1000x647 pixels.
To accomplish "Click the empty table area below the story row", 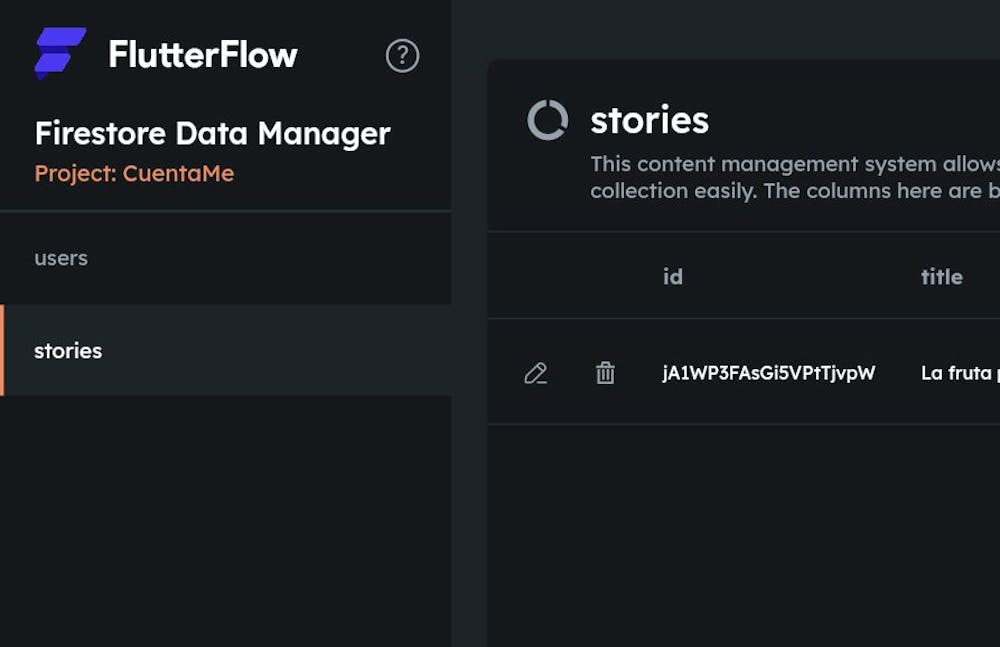I will click(742, 530).
